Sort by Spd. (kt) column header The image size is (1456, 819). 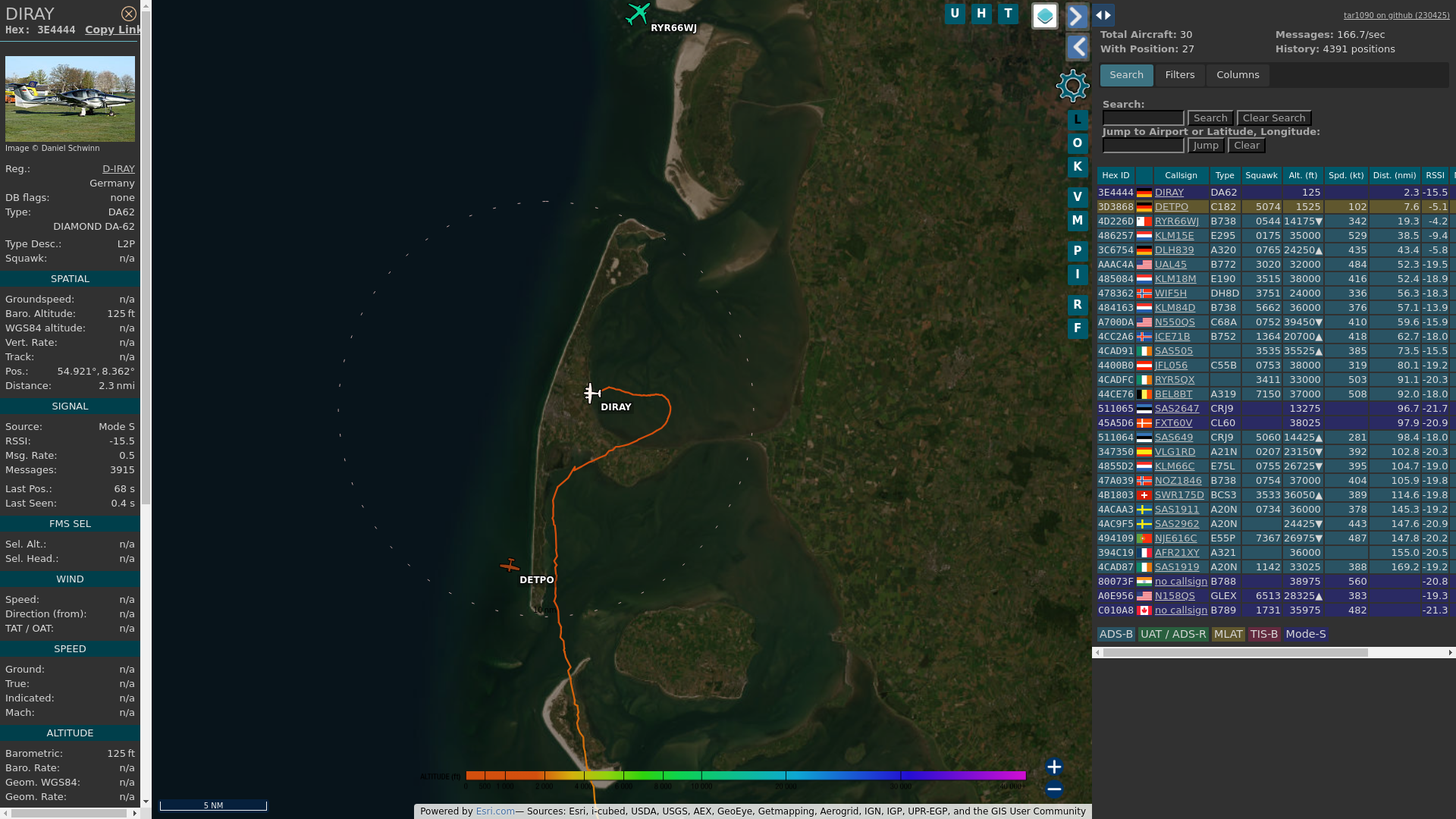[x=1346, y=176]
